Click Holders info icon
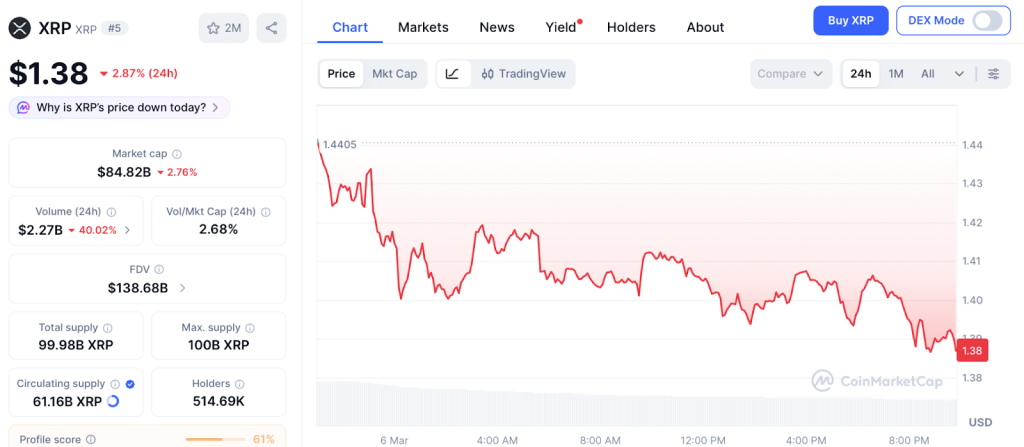 (238, 384)
